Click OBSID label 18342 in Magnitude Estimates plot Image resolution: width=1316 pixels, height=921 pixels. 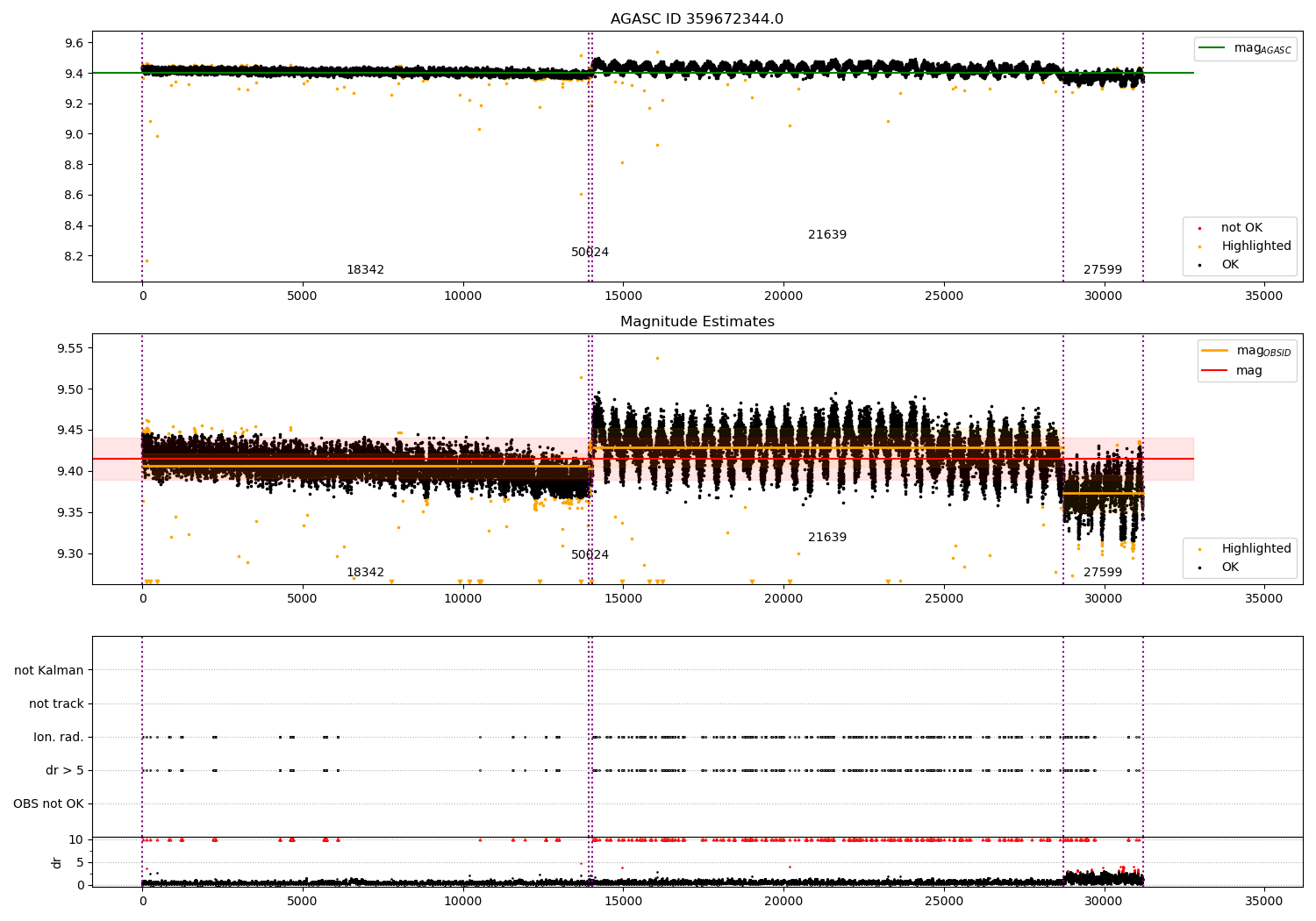point(365,573)
